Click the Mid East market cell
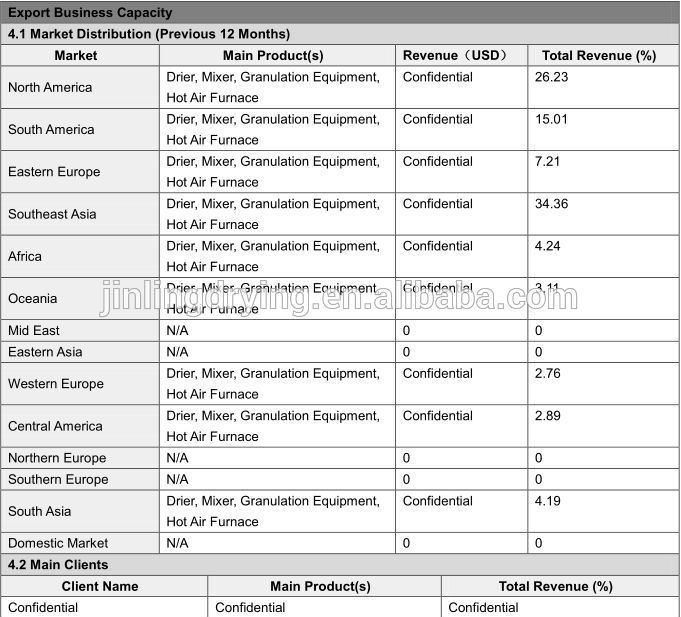Image resolution: width=681 pixels, height=617 pixels. click(x=34, y=330)
